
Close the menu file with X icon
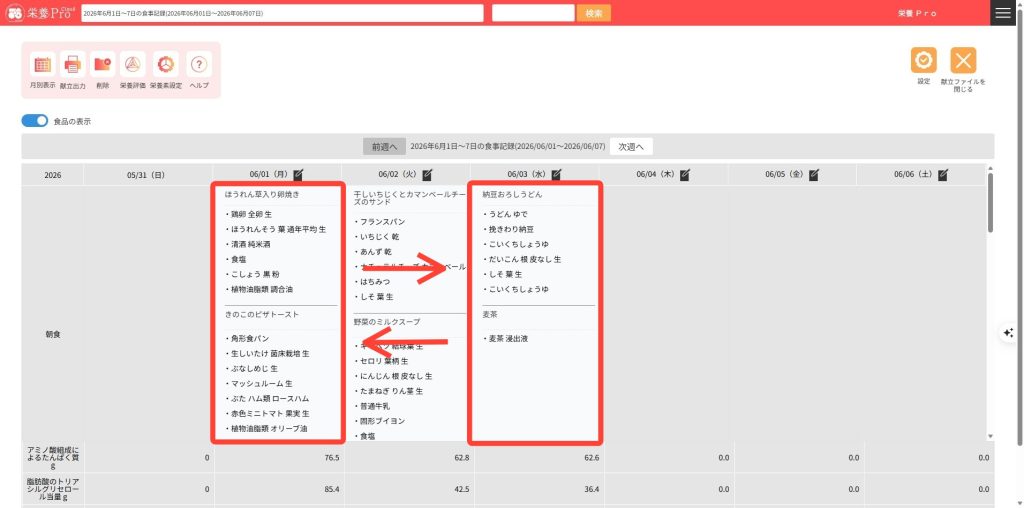pos(963,60)
